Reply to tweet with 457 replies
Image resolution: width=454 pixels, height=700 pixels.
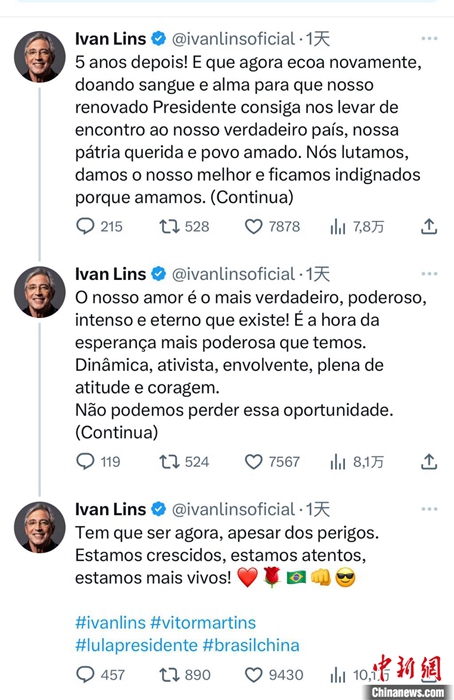85,675
